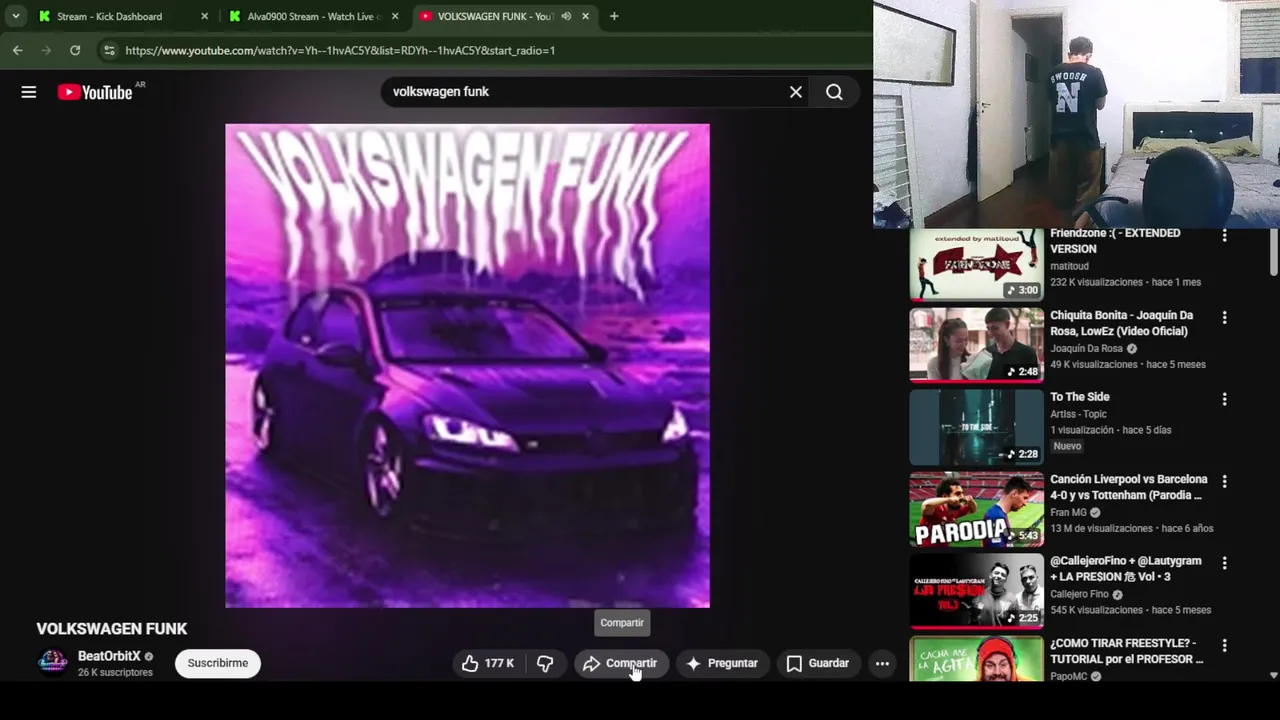The image size is (1280, 720).
Task: Open options menu for COMO TIRAR FREESTYLE
Action: pos(1224,645)
